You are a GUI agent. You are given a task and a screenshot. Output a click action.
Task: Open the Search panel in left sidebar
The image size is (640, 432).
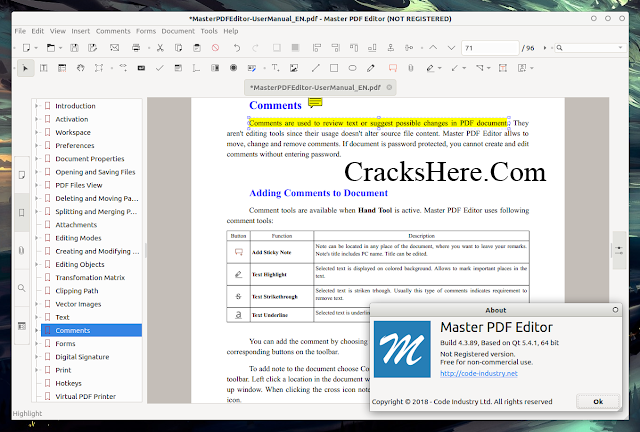point(22,288)
